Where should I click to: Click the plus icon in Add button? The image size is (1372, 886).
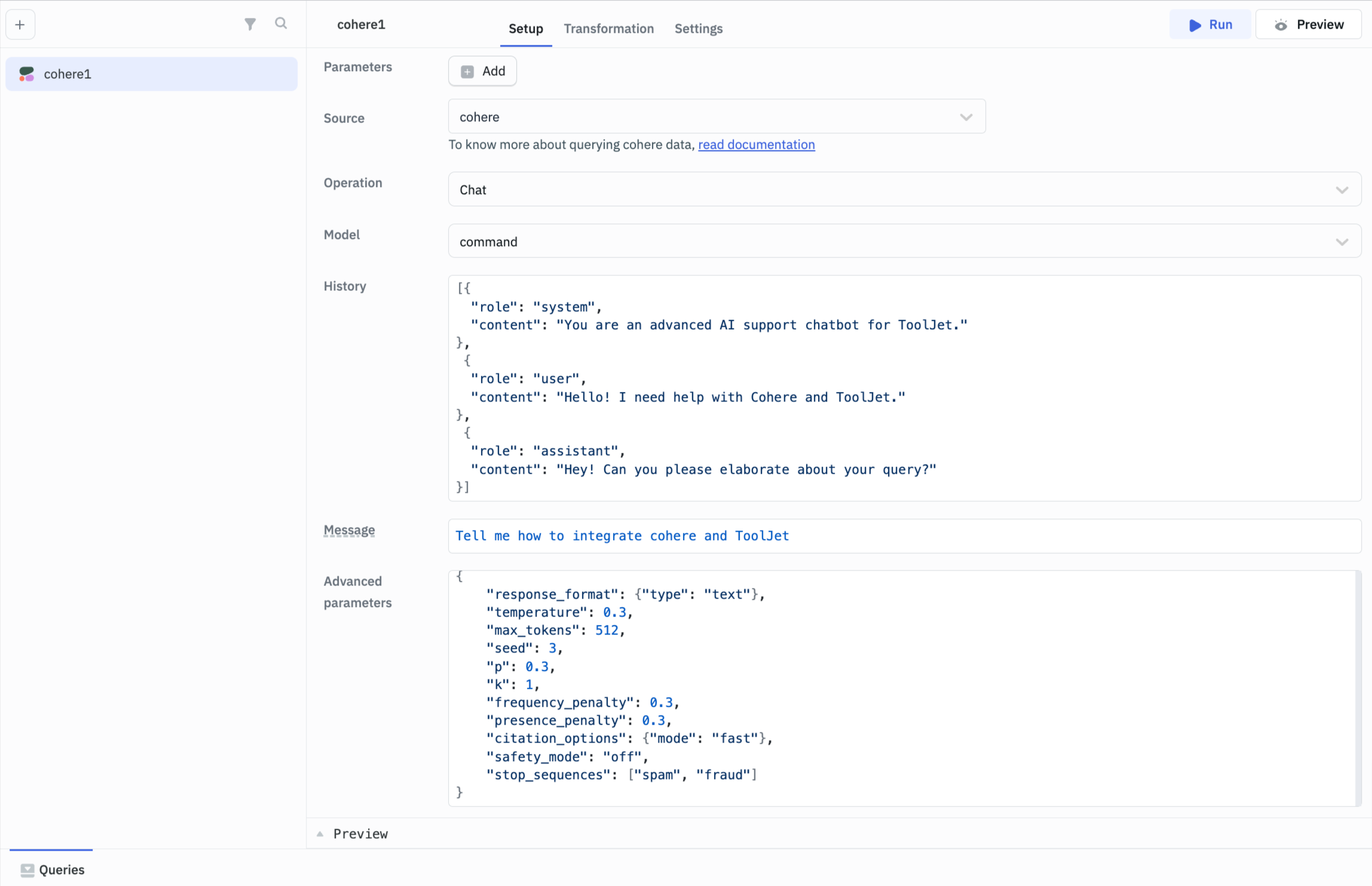tap(467, 72)
